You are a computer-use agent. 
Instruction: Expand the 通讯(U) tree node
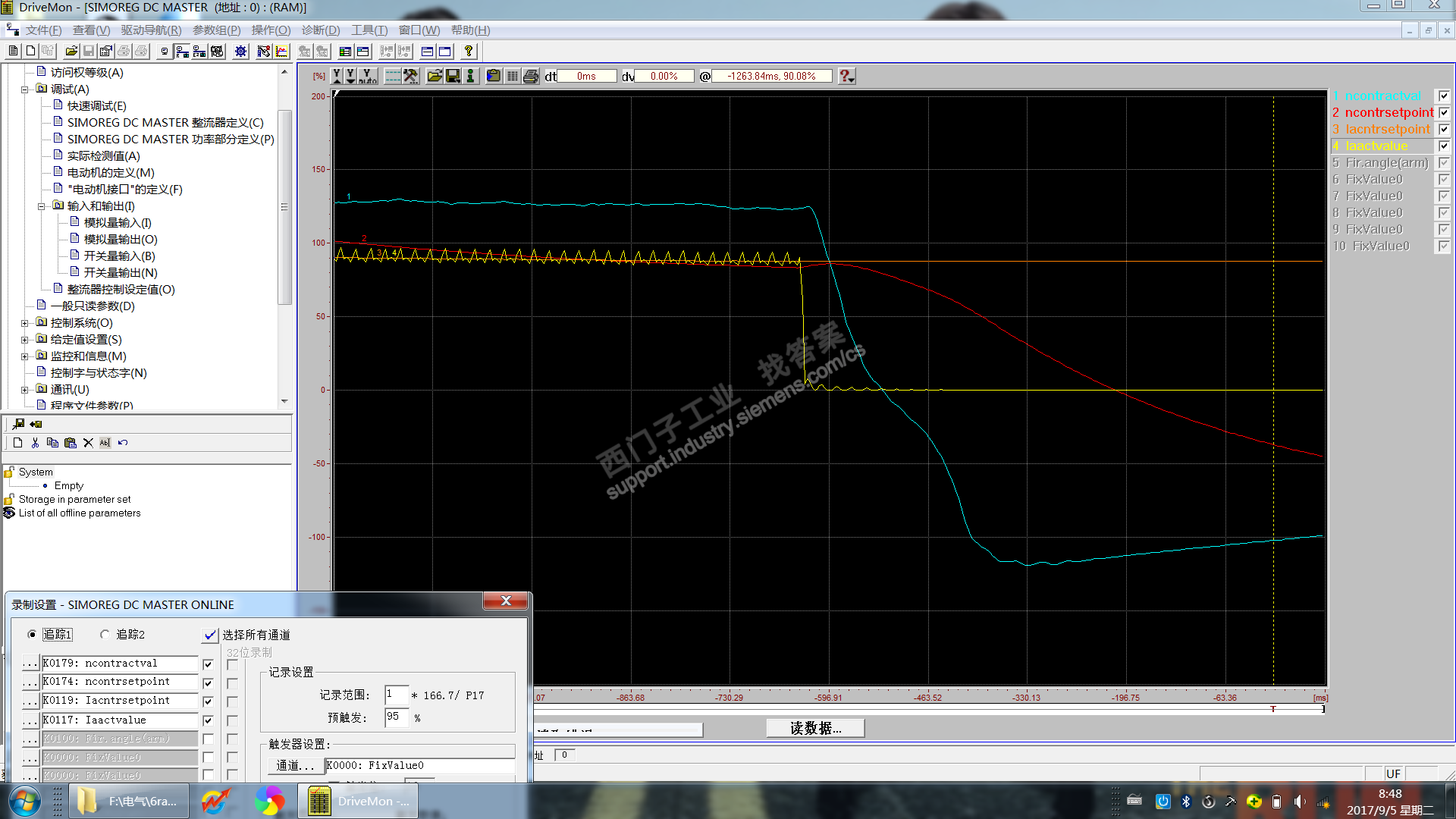(25, 390)
